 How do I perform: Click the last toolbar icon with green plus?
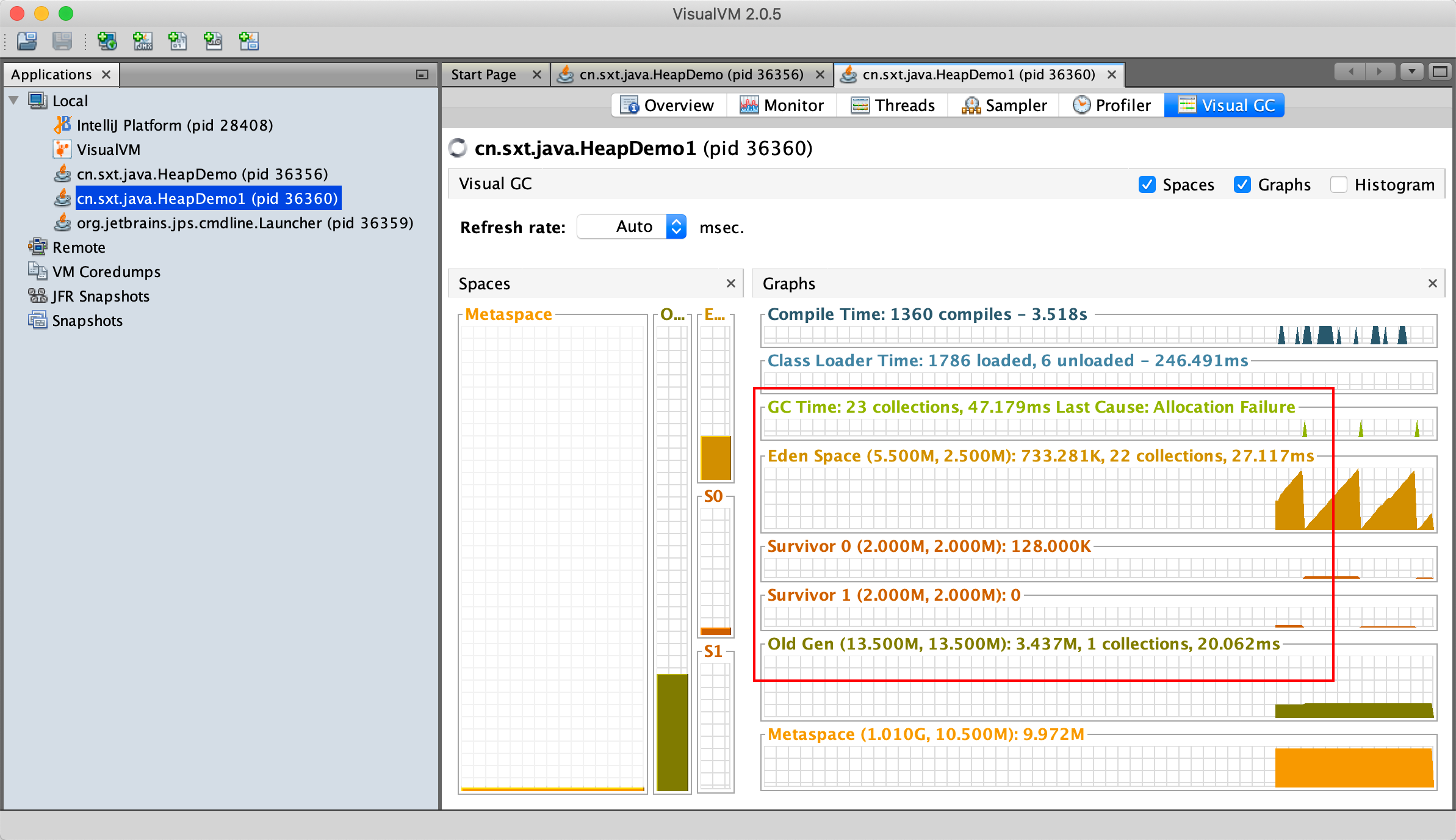(248, 41)
